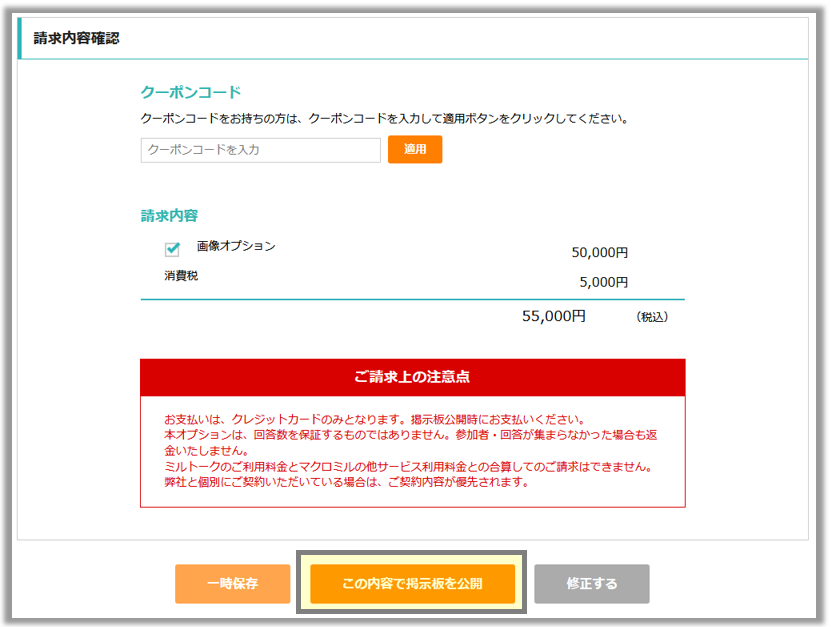Image resolution: width=831 pixels, height=627 pixels.
Task: Click the 画像オプション label text
Action: click(236, 246)
